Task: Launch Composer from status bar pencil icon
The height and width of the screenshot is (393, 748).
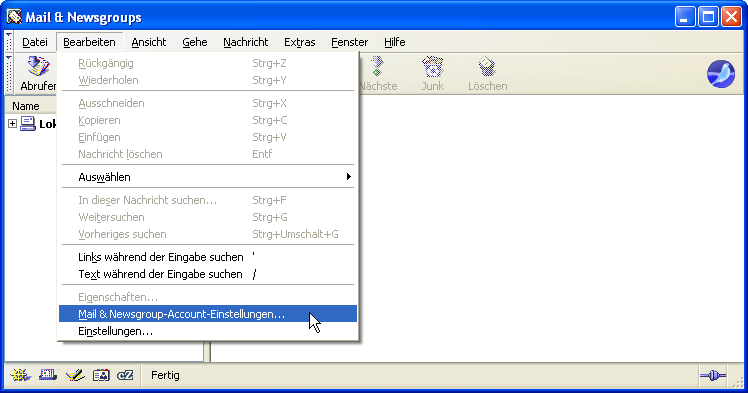Action: [75, 375]
